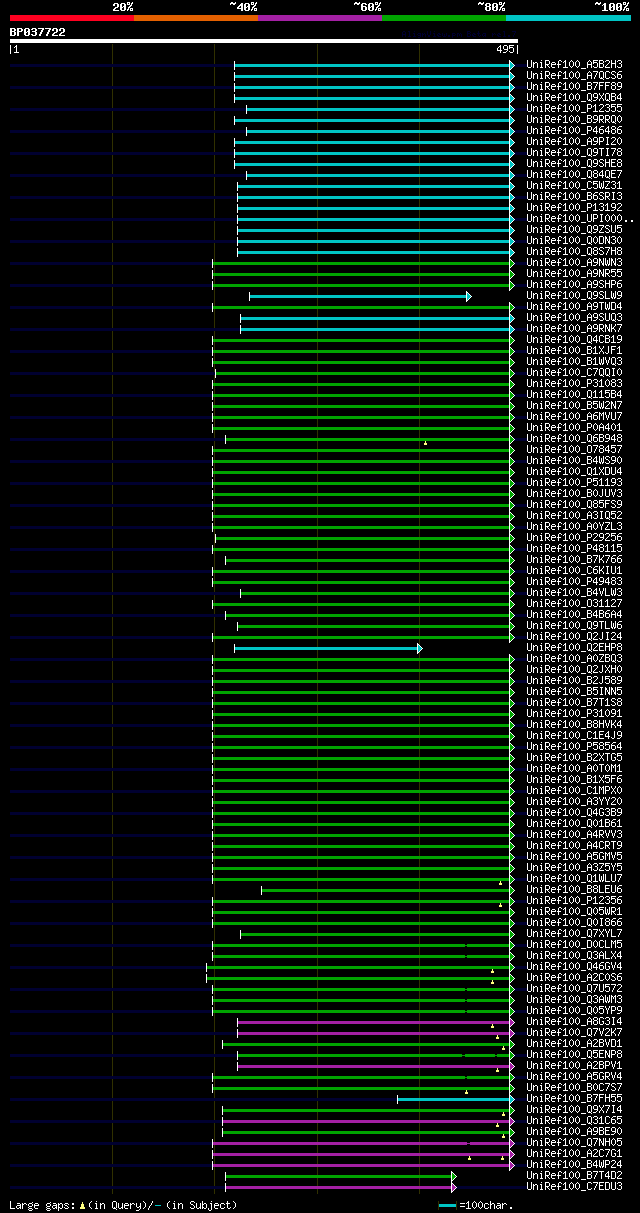Click the orange ~40% identity legend segment
Viewport: 640px width, 1213px height.
(x=195, y=17)
